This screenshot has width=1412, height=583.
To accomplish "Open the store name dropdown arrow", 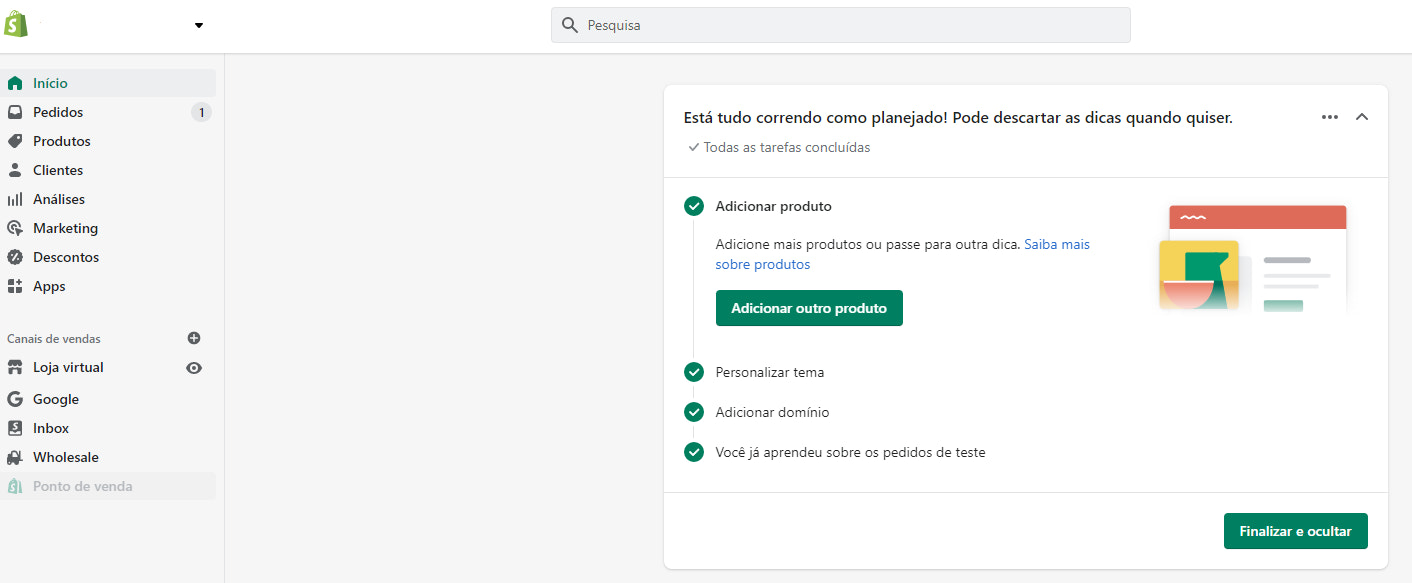I will 197,24.
